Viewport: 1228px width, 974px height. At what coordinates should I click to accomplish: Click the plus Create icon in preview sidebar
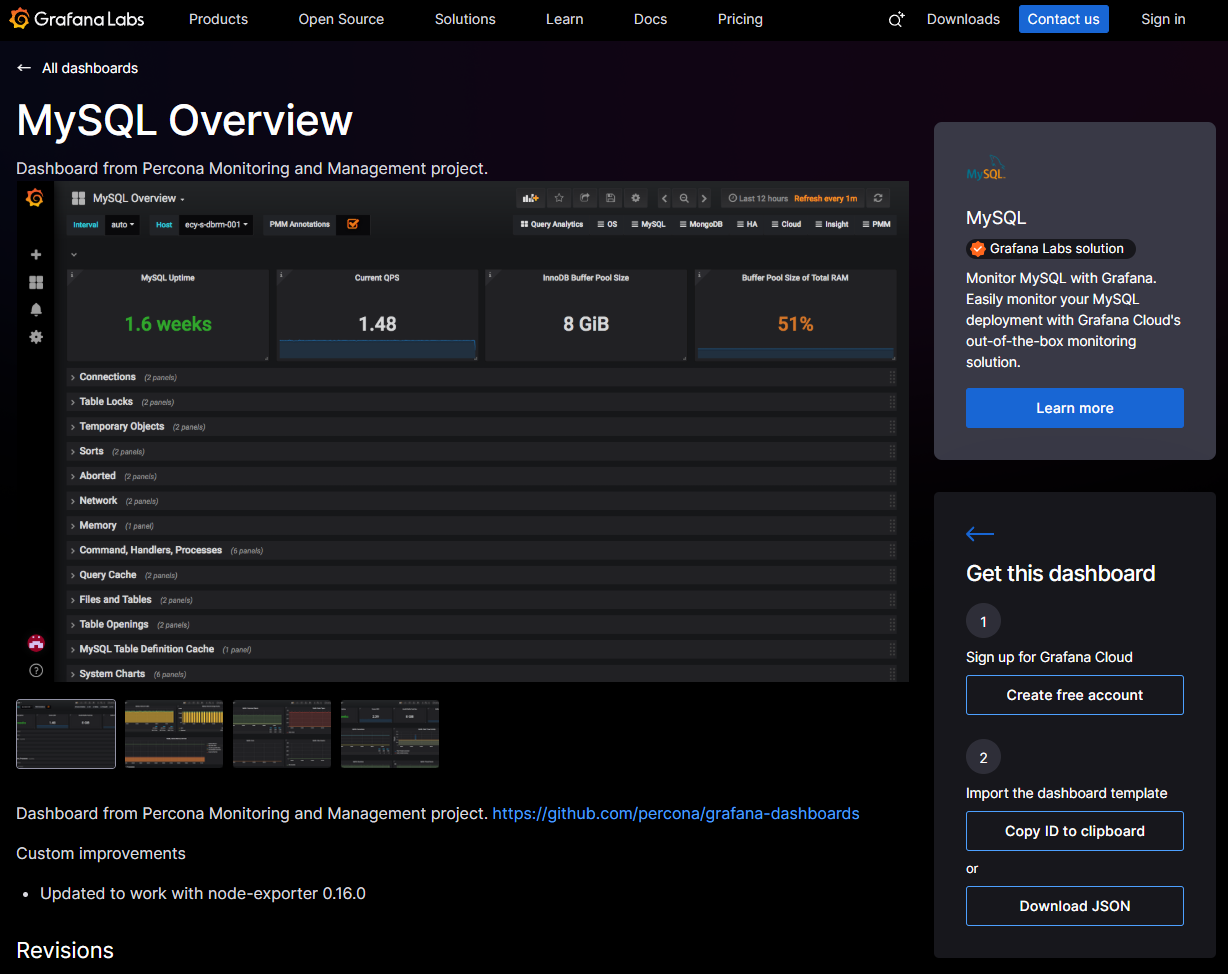[x=36, y=255]
